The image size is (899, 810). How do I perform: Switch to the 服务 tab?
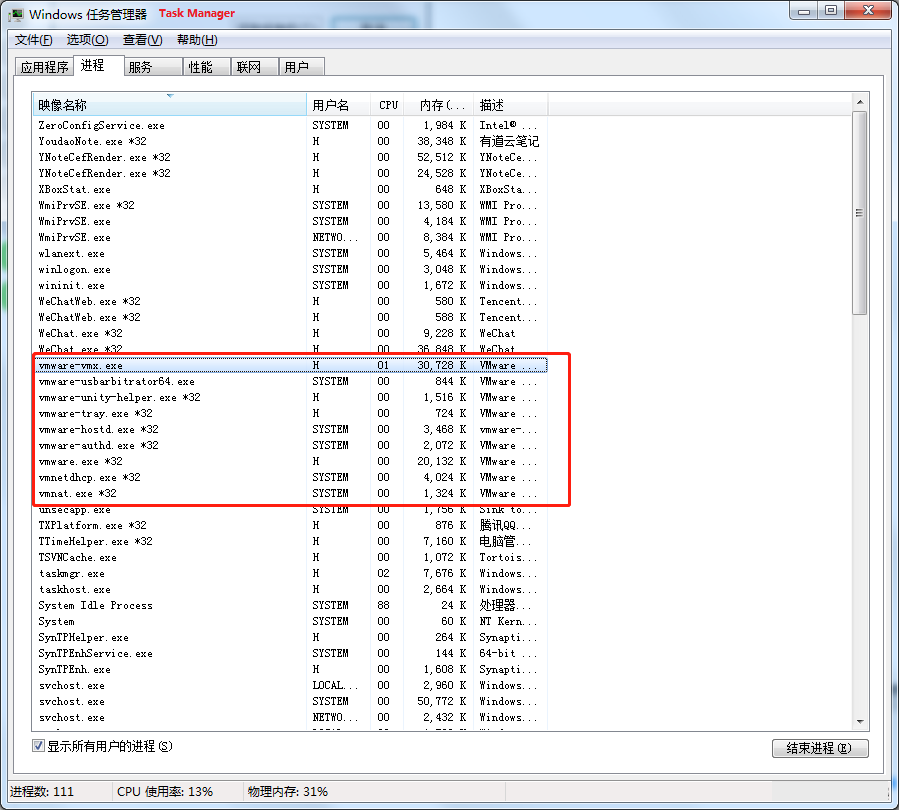[153, 67]
